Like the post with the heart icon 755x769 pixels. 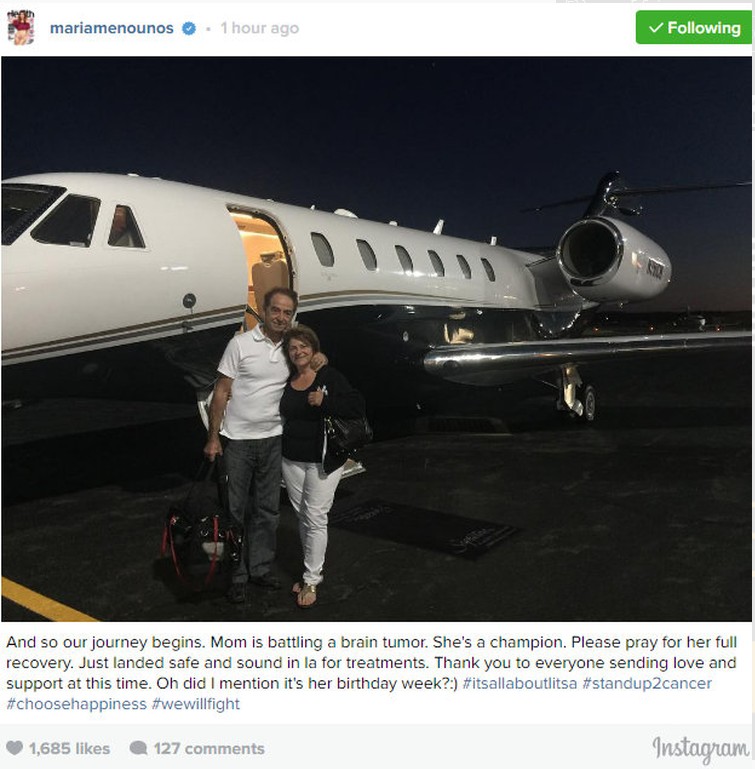click(14, 748)
